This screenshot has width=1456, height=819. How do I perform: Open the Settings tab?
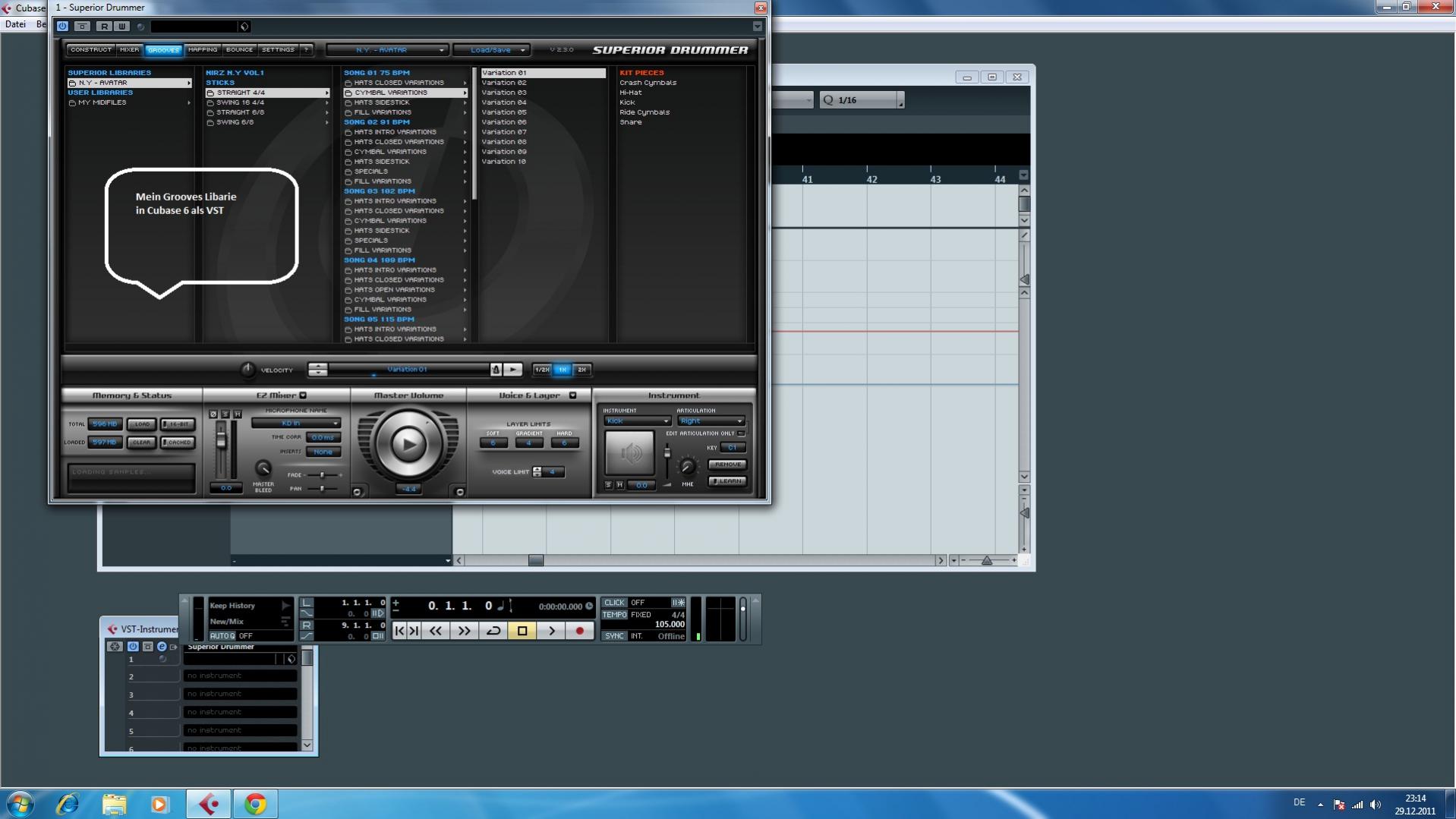click(x=278, y=50)
